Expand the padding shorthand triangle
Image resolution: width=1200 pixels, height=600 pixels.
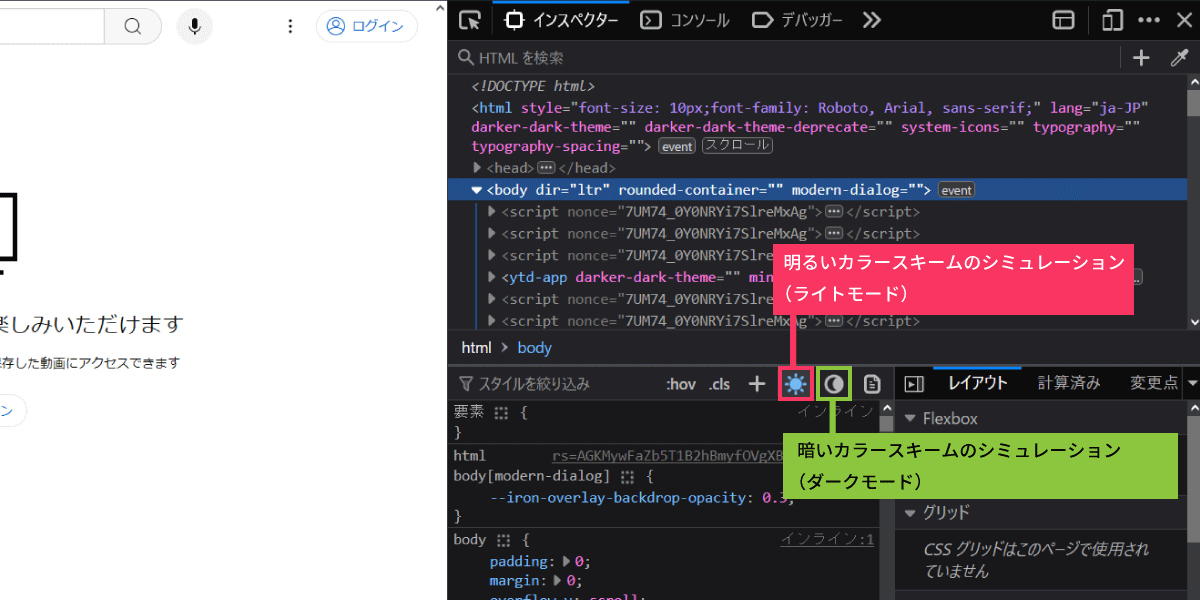[x=568, y=561]
